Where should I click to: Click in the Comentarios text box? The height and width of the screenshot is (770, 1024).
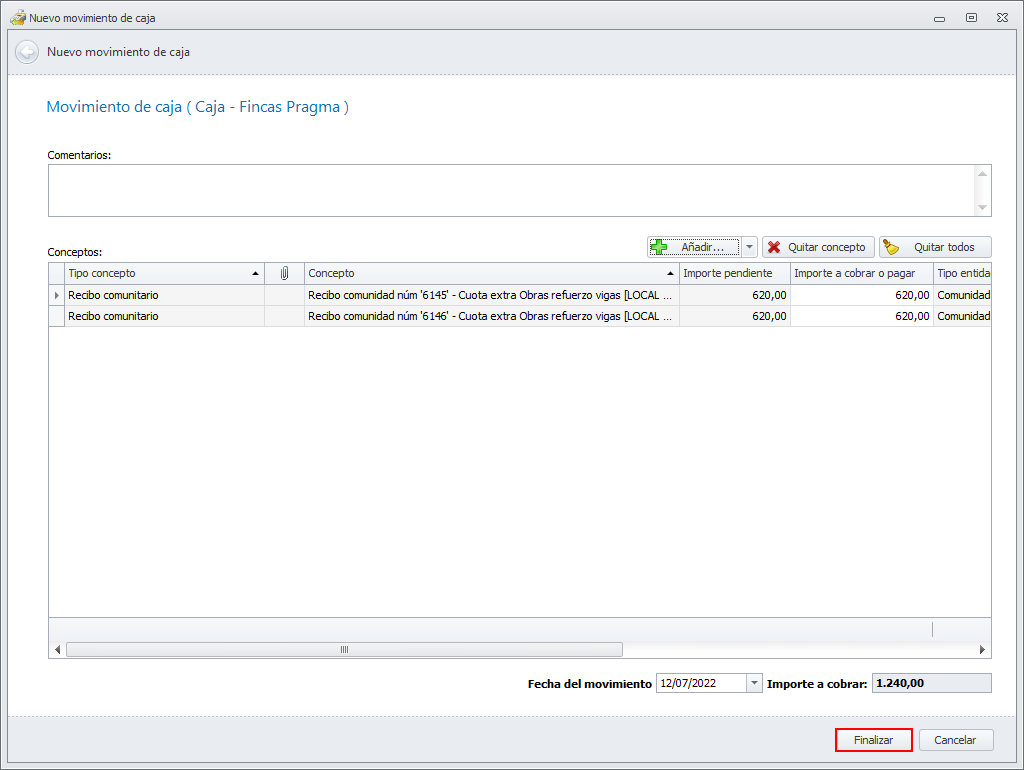(511, 190)
